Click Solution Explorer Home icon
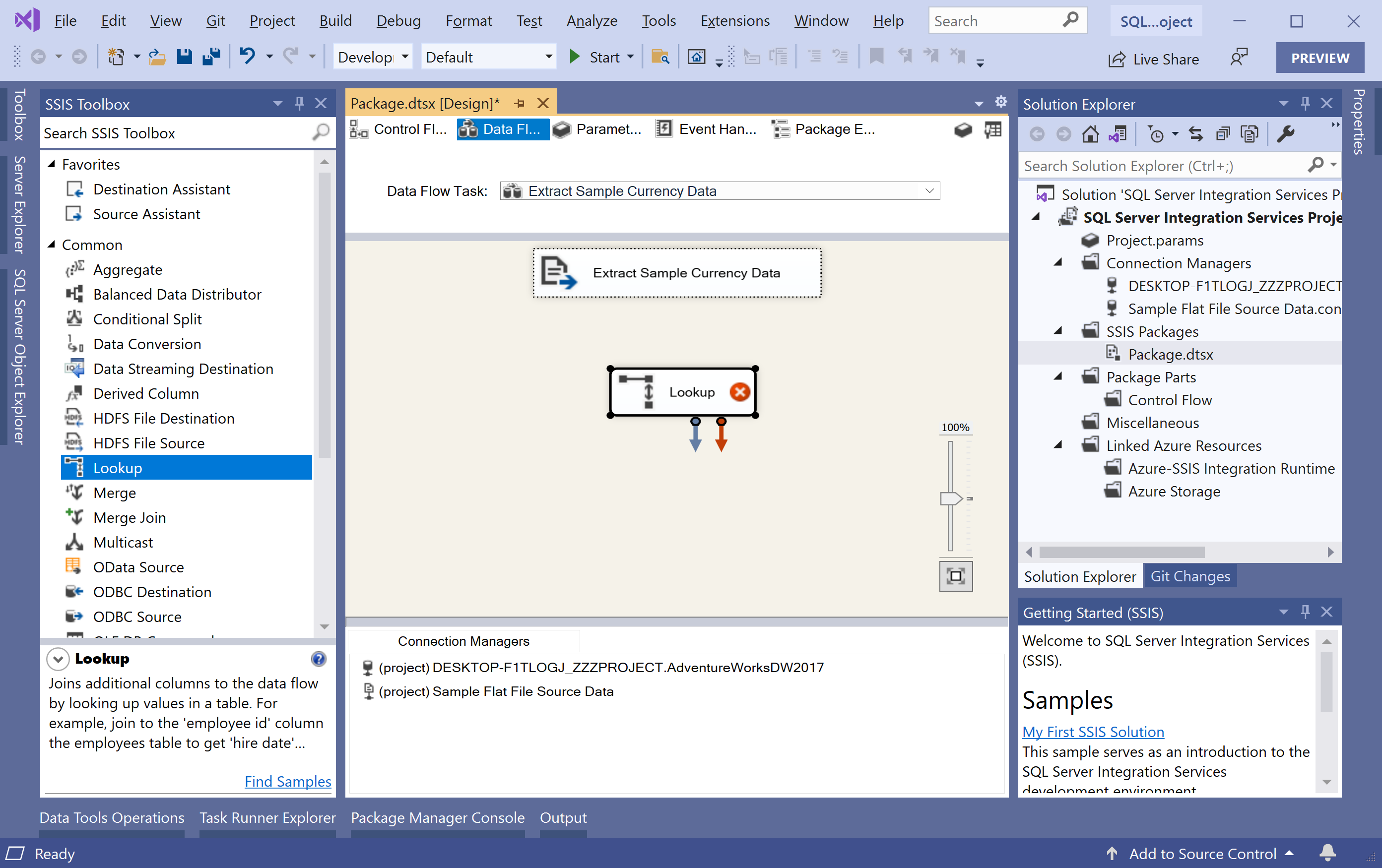 point(1090,134)
